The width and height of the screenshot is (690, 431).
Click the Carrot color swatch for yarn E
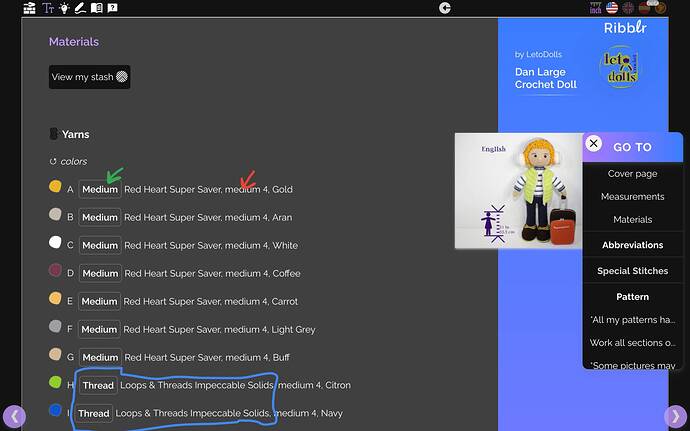(55, 298)
